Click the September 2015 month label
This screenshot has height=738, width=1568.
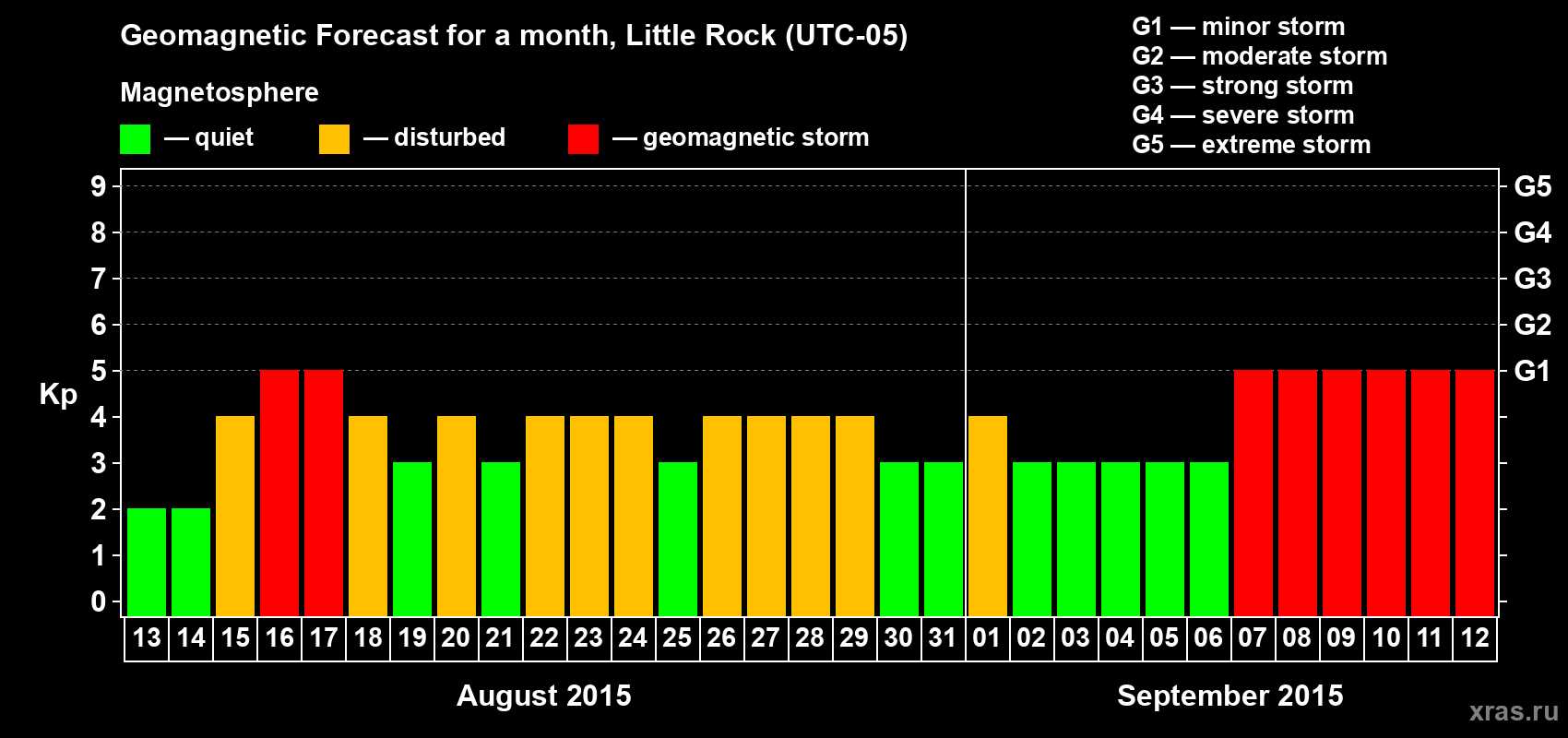pos(1230,696)
